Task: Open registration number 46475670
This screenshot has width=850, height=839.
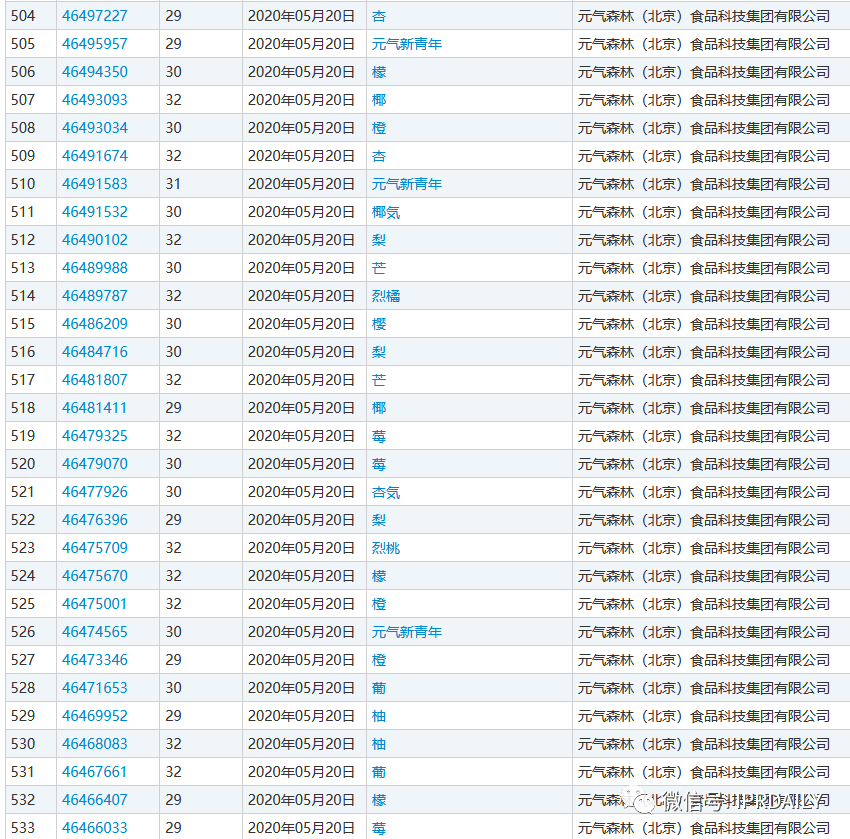Action: pos(95,576)
